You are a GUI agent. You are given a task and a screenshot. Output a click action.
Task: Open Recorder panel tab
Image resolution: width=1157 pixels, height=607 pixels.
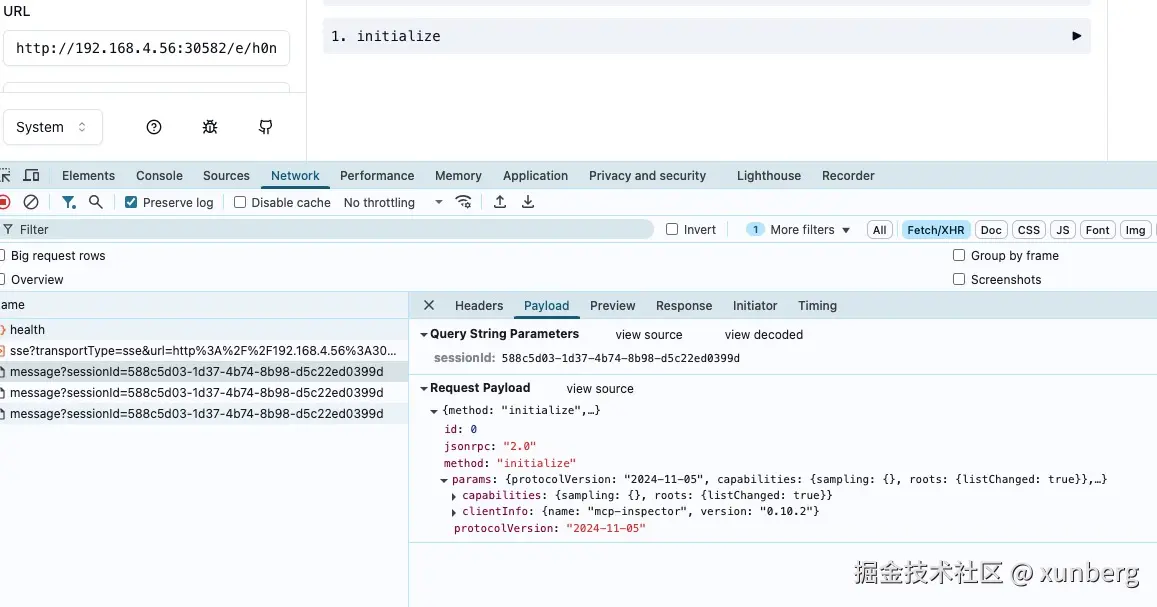click(849, 176)
